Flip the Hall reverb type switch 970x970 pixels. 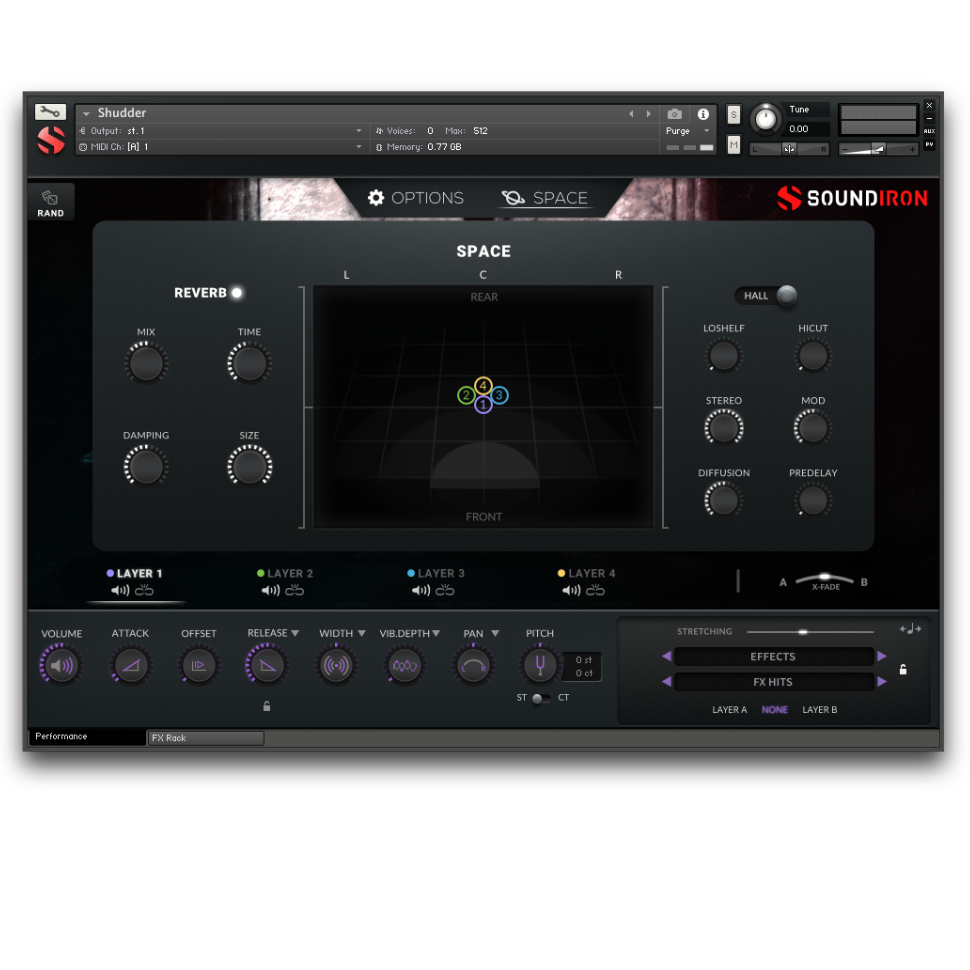(786, 295)
